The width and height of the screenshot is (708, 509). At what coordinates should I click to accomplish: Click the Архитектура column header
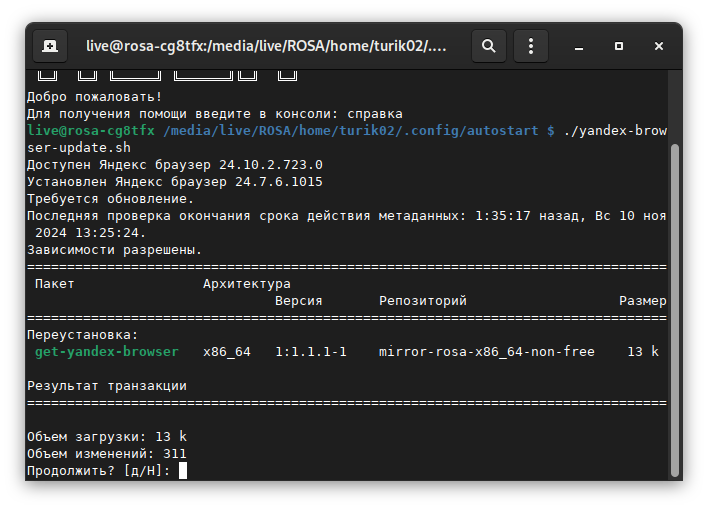tap(246, 284)
